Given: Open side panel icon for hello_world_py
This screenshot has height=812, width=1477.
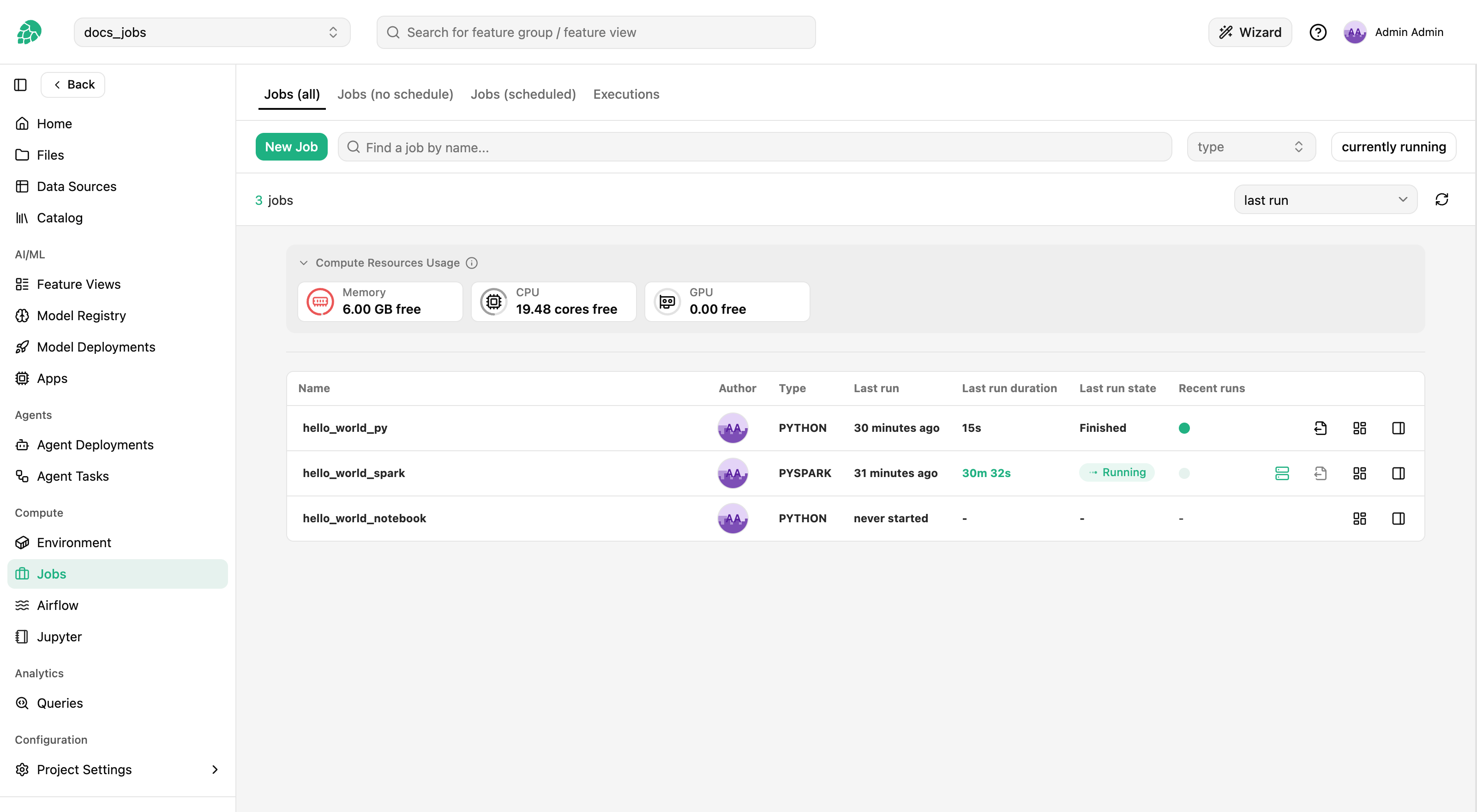Looking at the screenshot, I should pos(1399,428).
